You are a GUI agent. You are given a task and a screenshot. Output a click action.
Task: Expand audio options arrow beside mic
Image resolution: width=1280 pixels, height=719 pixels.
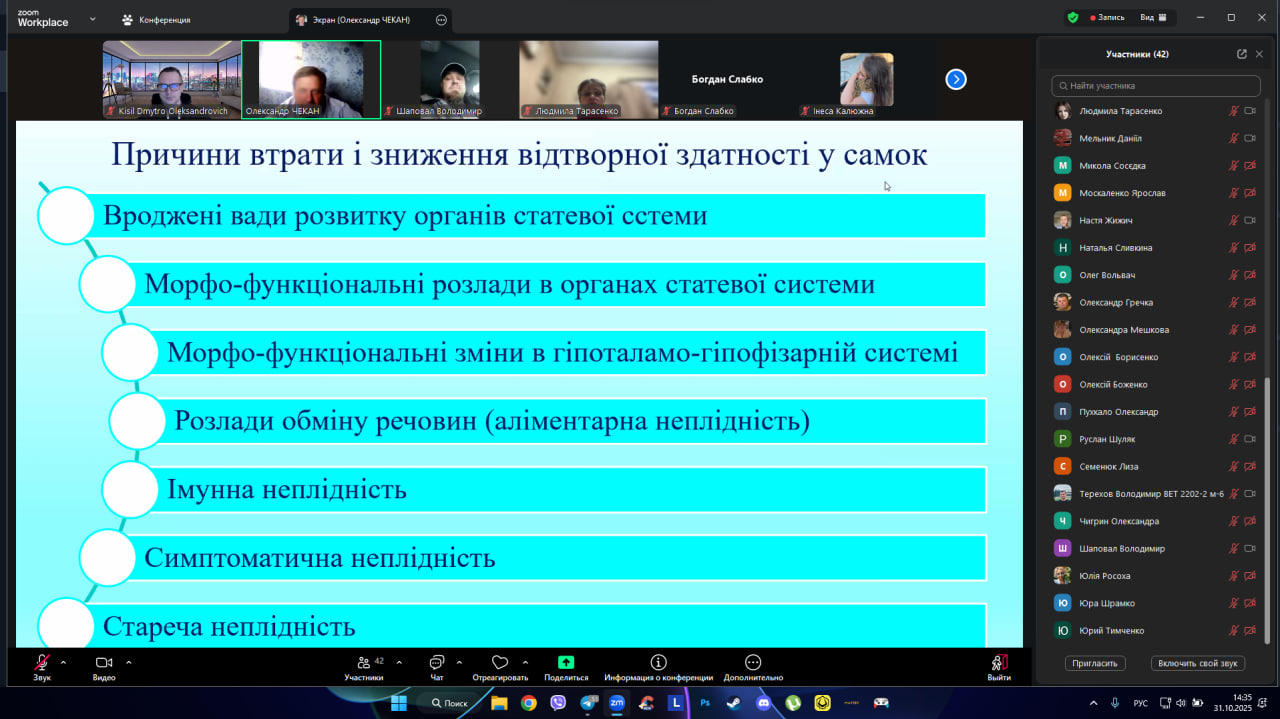[64, 662]
